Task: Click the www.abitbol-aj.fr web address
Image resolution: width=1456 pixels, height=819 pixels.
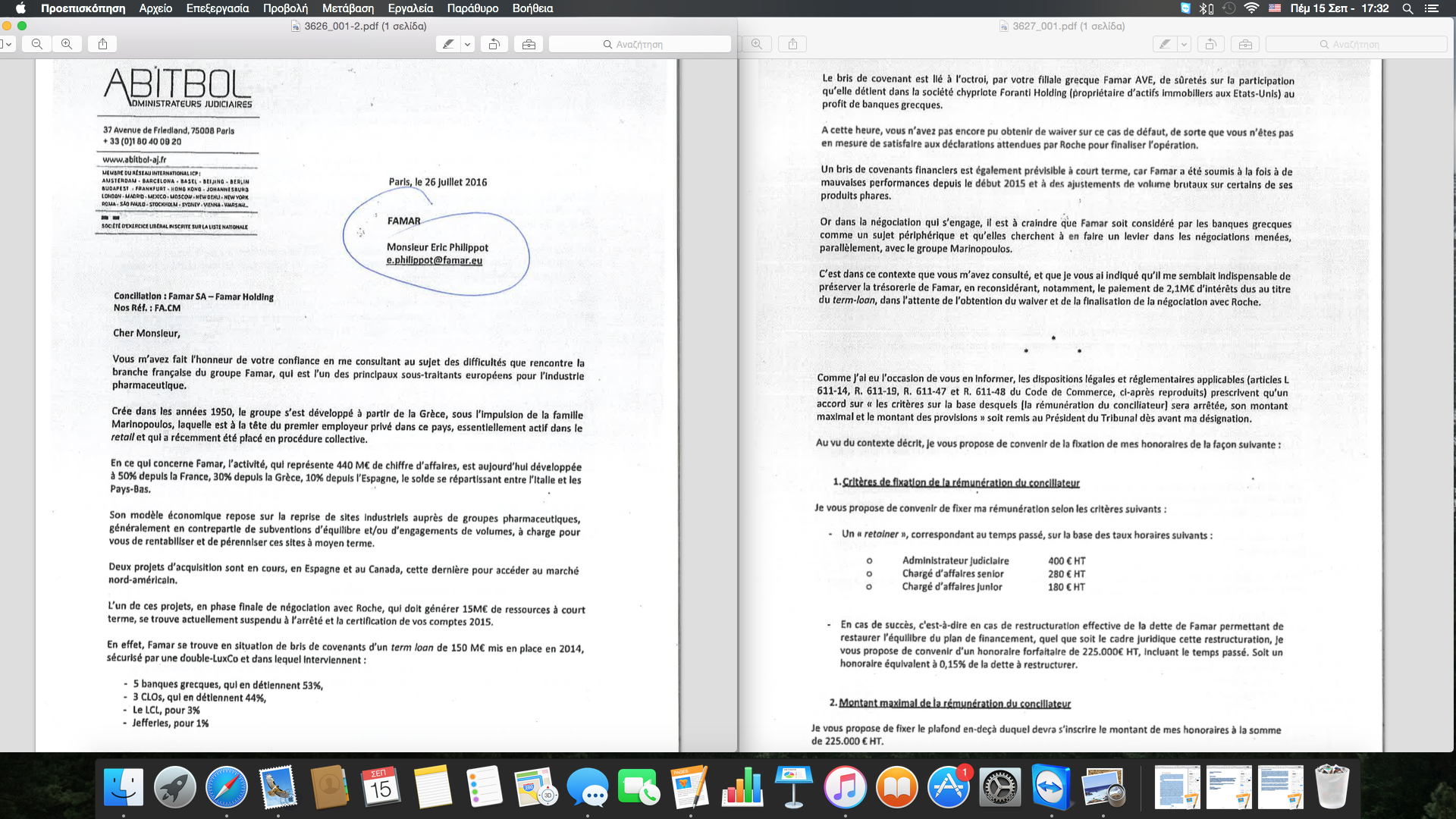Action: pyautogui.click(x=134, y=159)
